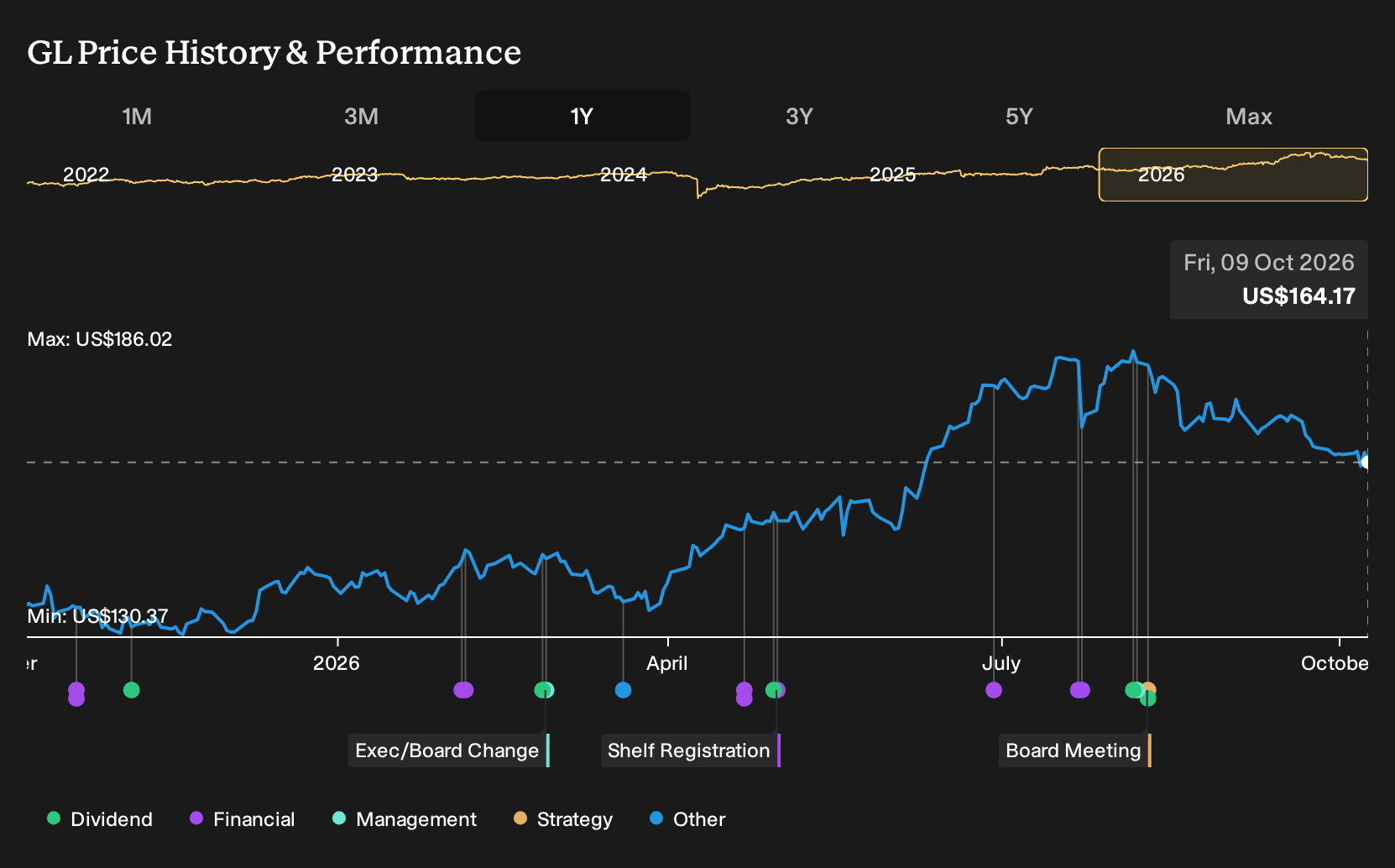The height and width of the screenshot is (868, 1395).
Task: Click the Max: US$186.02 label
Action: click(x=100, y=339)
